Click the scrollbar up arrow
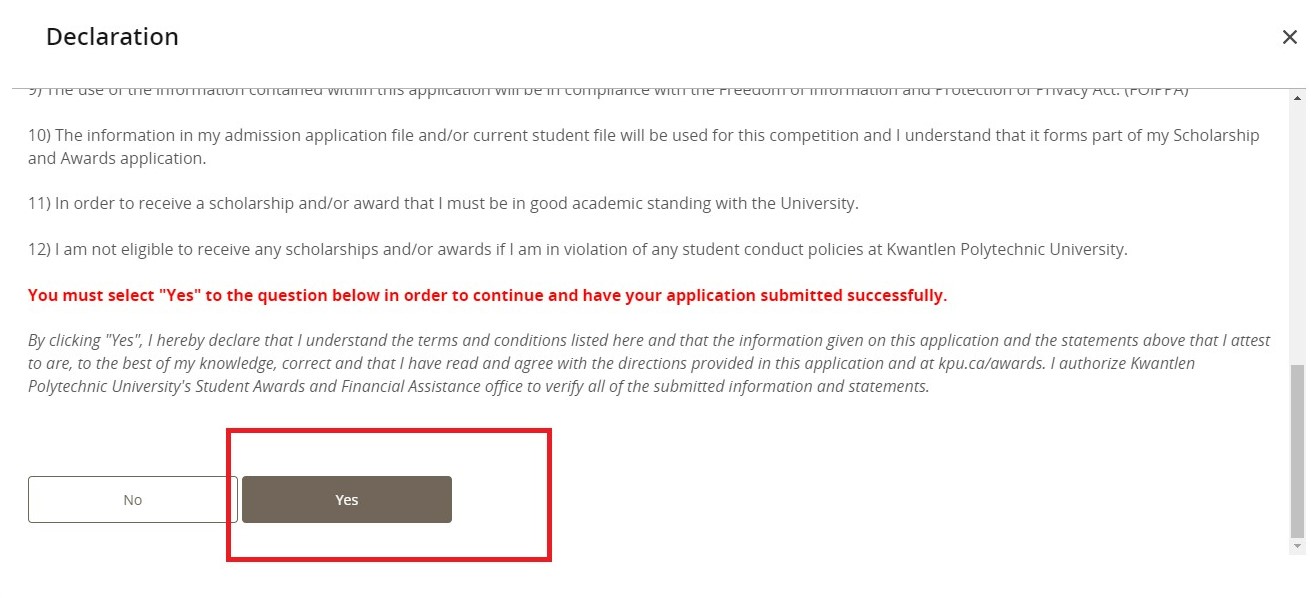 click(x=1298, y=99)
